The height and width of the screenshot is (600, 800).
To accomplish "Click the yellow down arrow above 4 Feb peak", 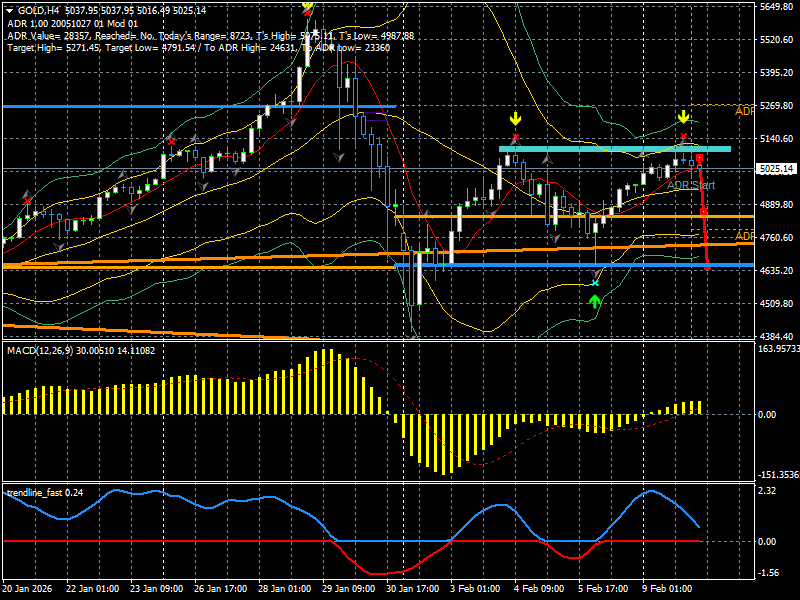I will click(x=515, y=119).
